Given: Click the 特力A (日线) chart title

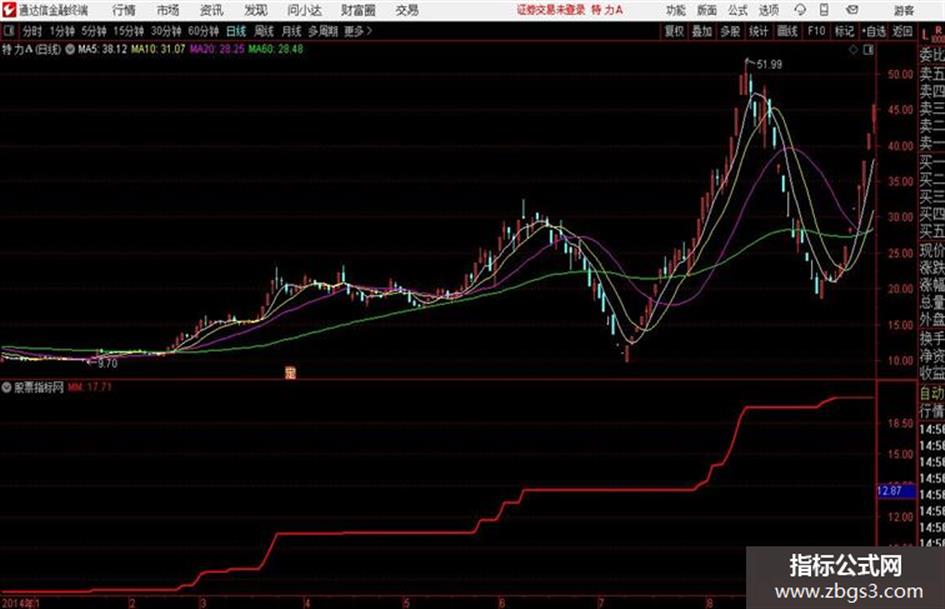Looking at the screenshot, I should (31, 49).
